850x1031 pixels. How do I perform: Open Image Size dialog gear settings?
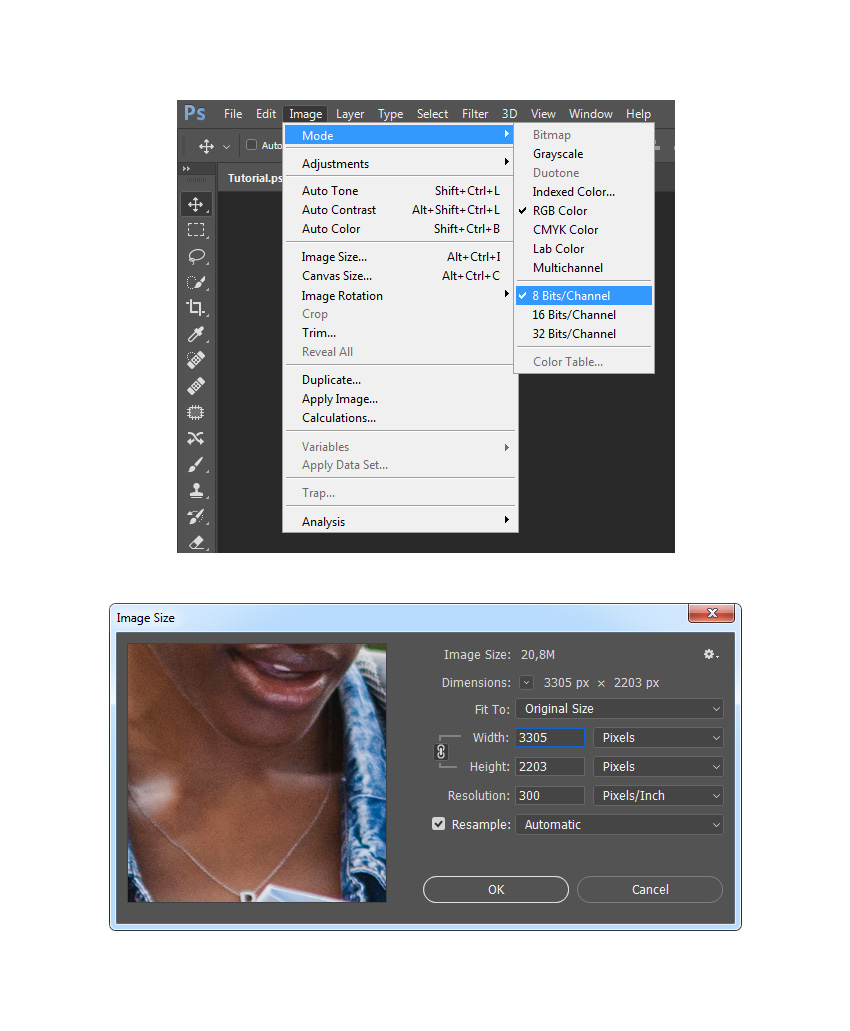tap(711, 654)
